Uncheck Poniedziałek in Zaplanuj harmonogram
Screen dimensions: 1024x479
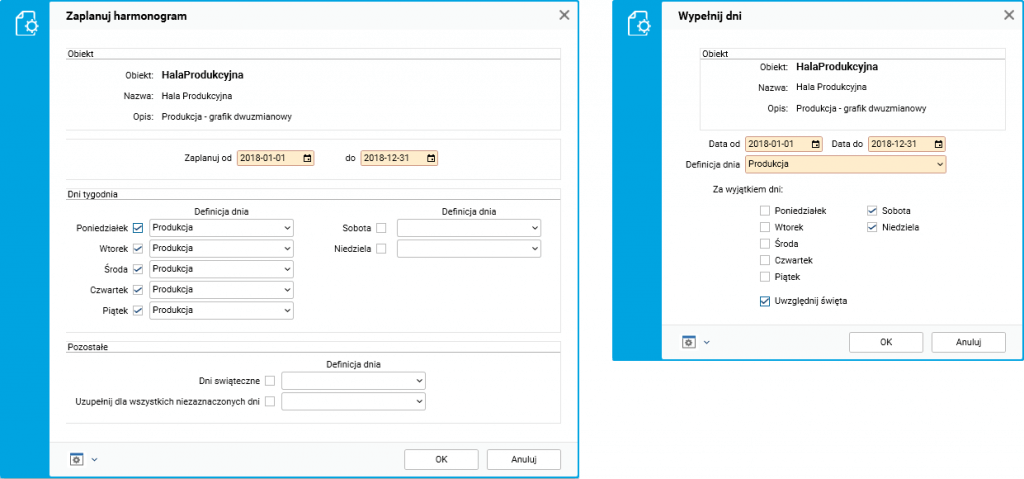pyautogui.click(x=138, y=228)
